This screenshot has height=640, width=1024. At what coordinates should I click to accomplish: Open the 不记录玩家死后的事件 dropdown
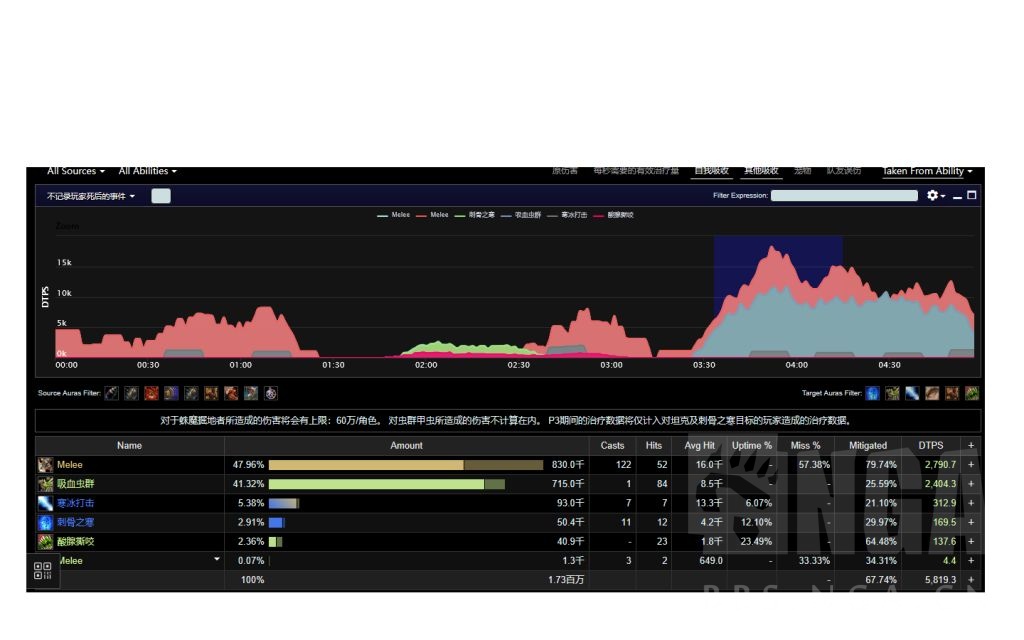click(x=91, y=196)
